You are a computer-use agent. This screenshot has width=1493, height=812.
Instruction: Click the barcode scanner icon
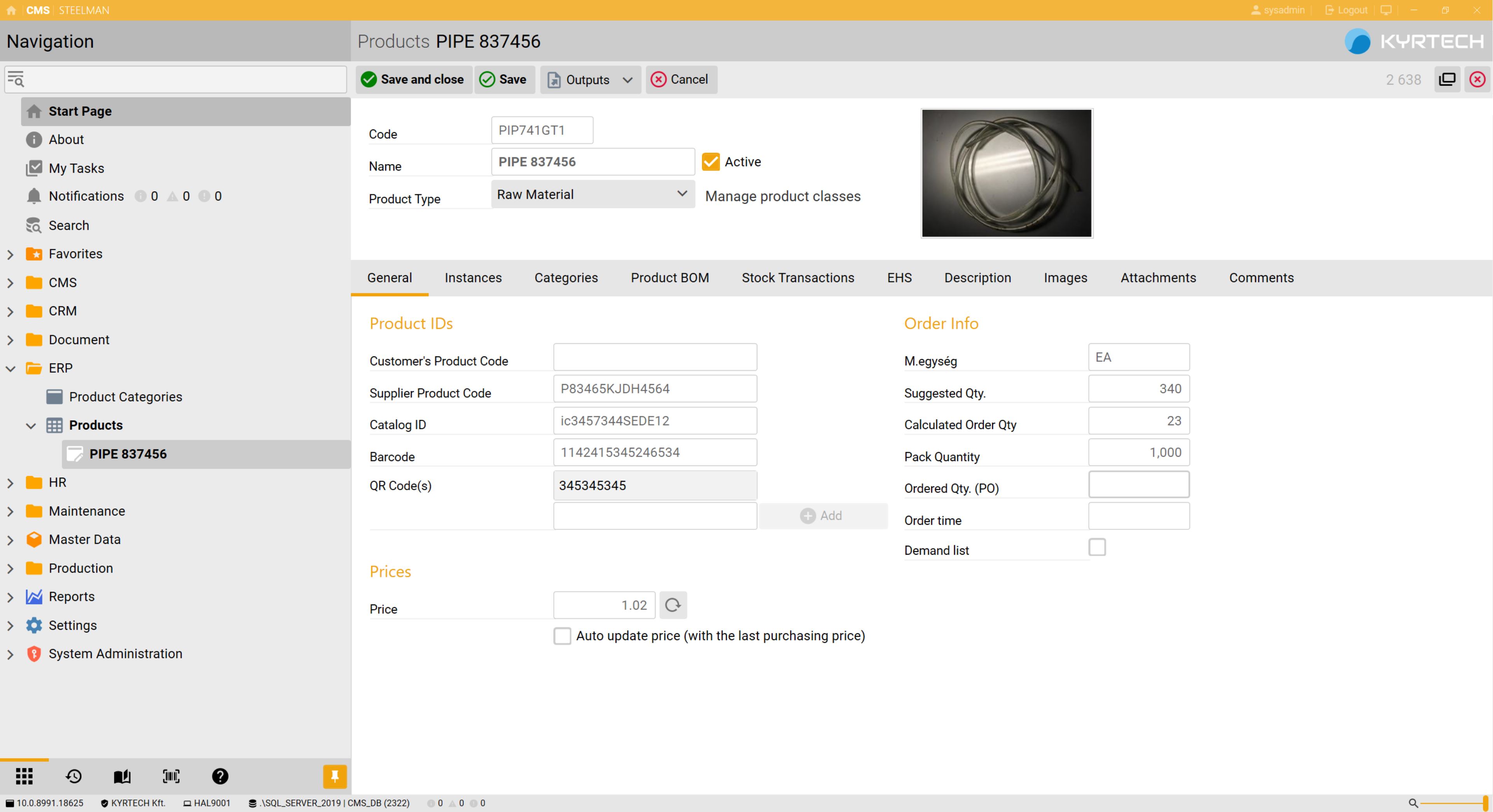(171, 776)
